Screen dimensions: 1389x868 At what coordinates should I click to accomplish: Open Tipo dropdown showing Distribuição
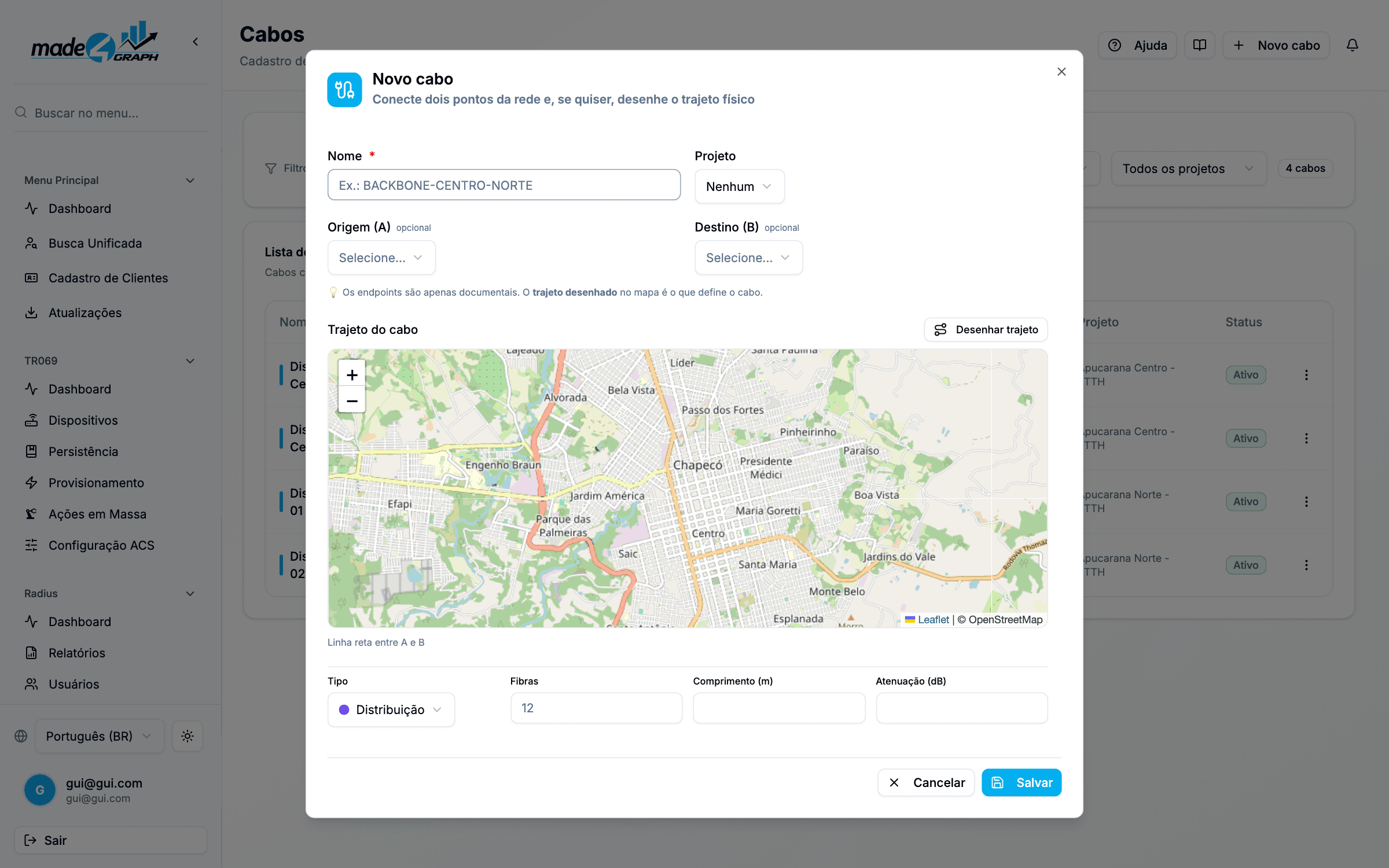[x=391, y=709]
